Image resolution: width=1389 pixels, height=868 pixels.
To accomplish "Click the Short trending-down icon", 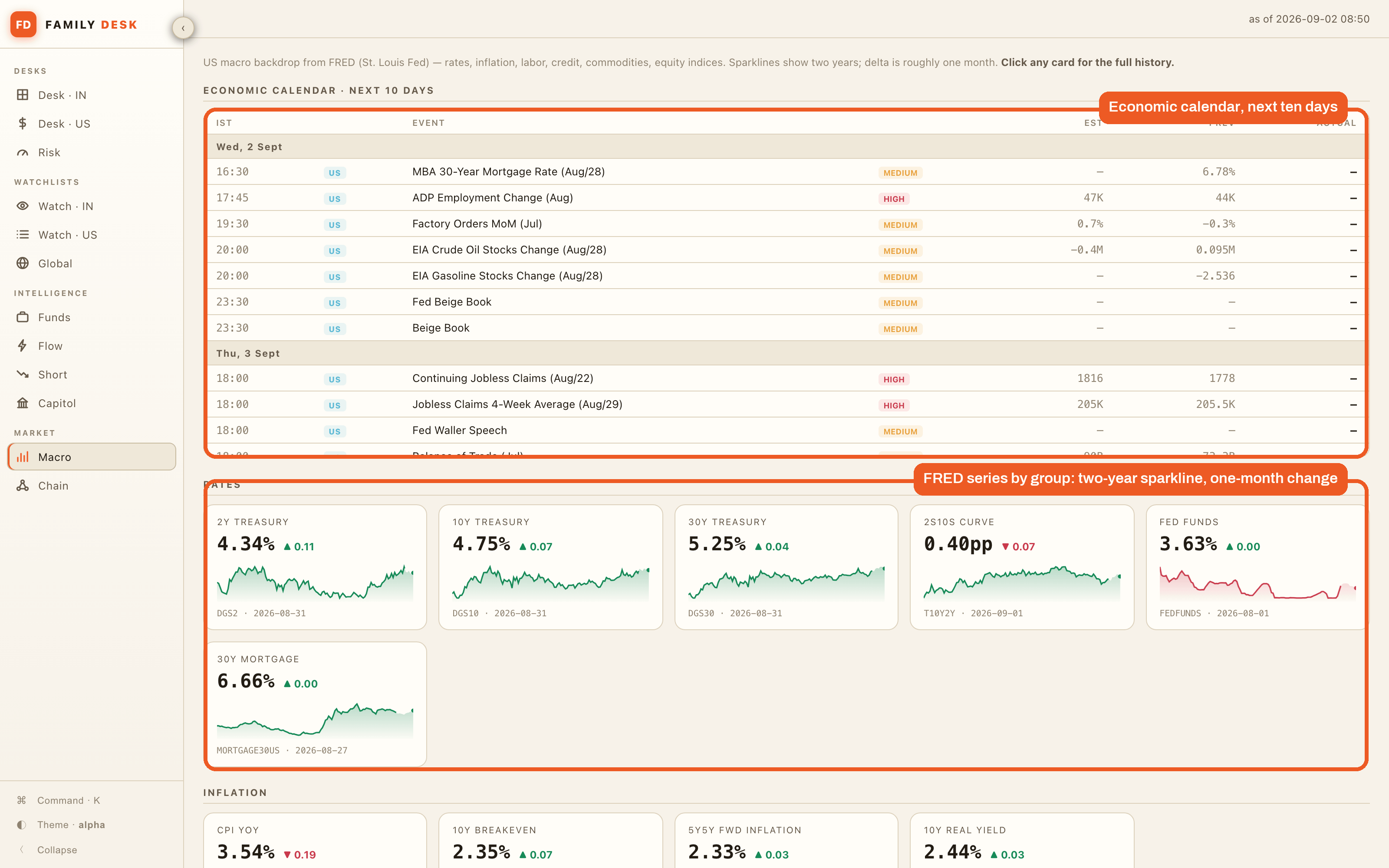I will tap(23, 374).
